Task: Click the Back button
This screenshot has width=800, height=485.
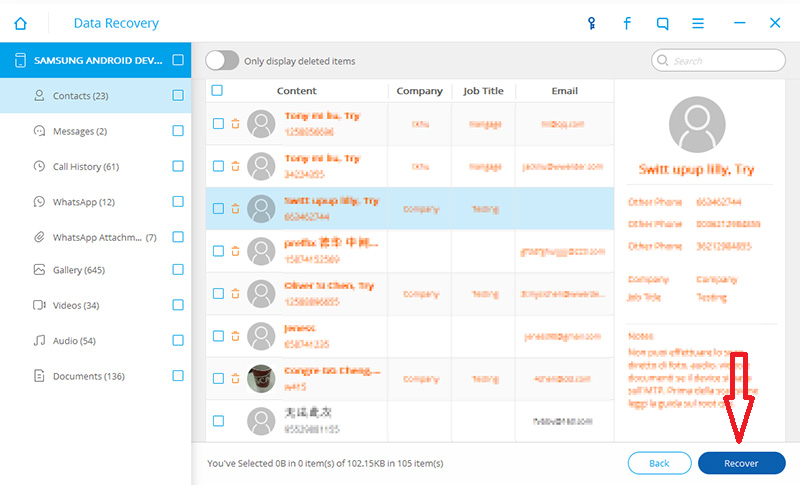Action: (659, 463)
